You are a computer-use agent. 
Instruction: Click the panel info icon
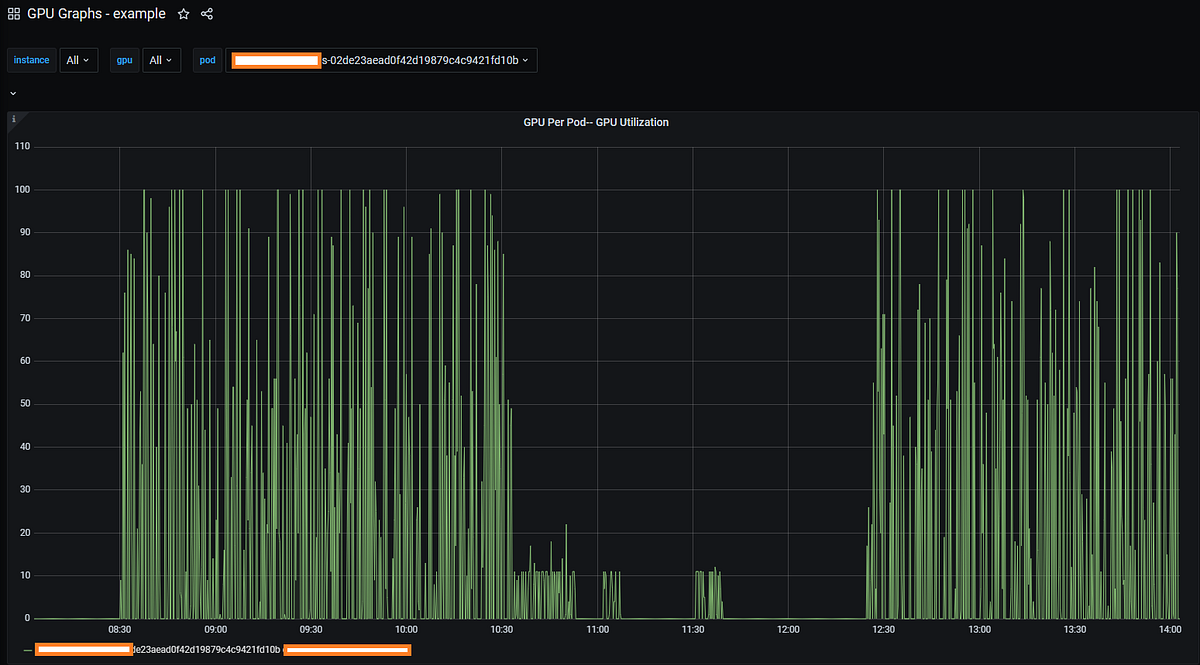13,118
